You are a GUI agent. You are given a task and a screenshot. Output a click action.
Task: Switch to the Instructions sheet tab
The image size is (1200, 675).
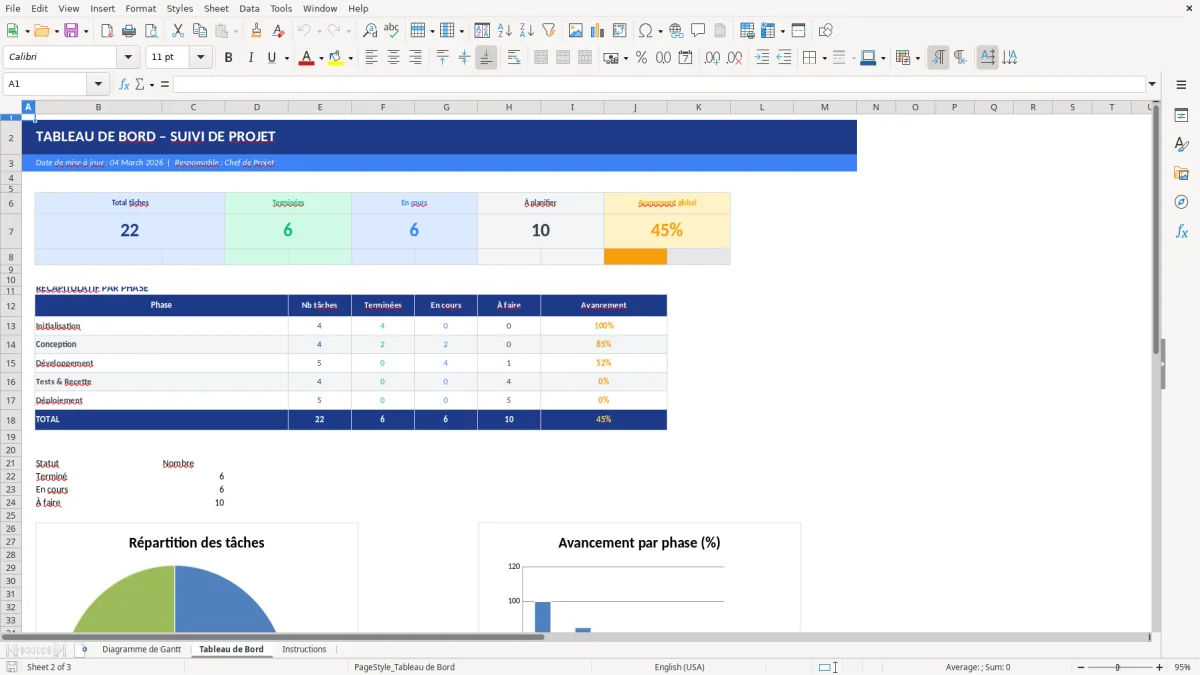point(304,648)
